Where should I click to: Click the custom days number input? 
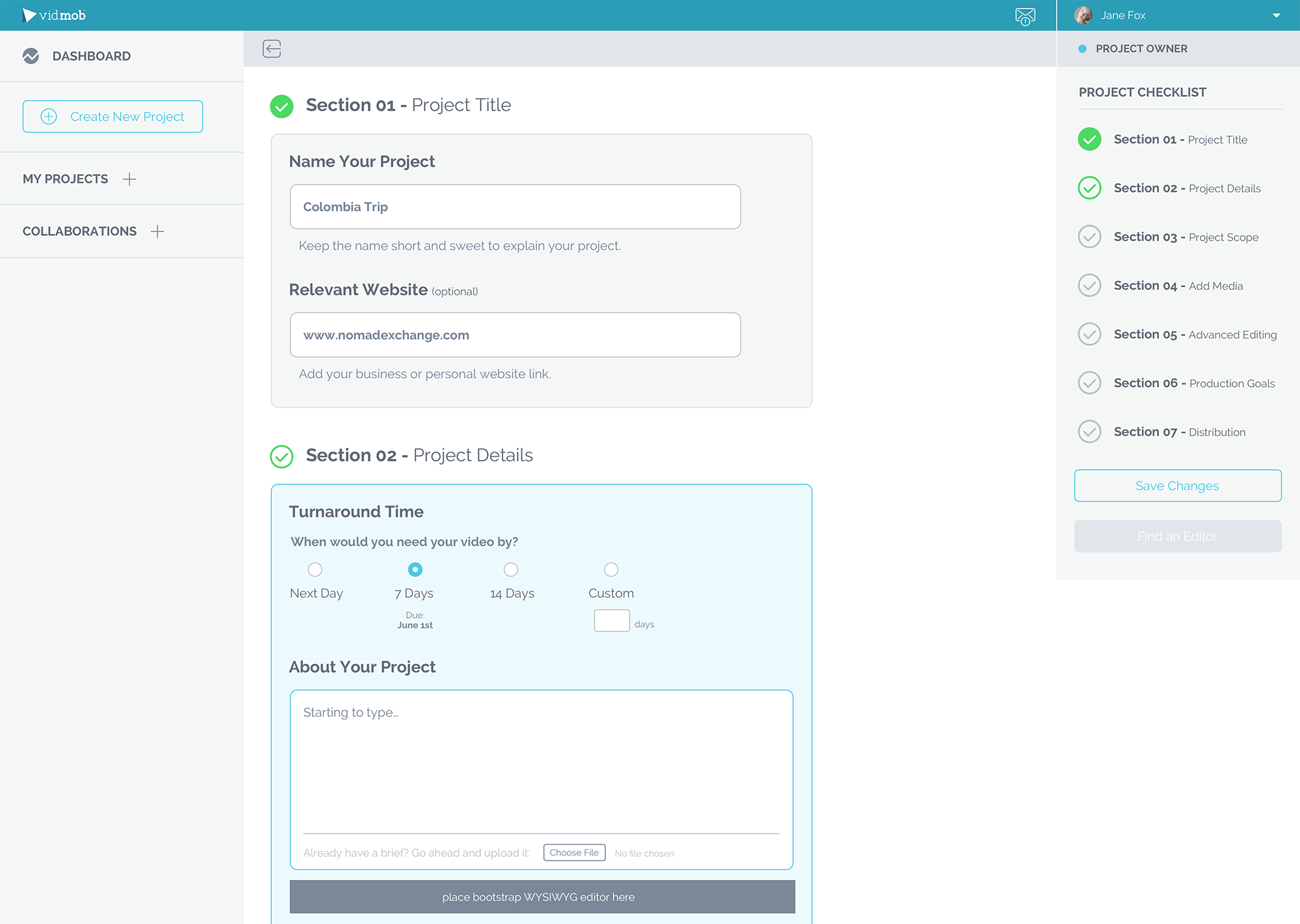612,621
